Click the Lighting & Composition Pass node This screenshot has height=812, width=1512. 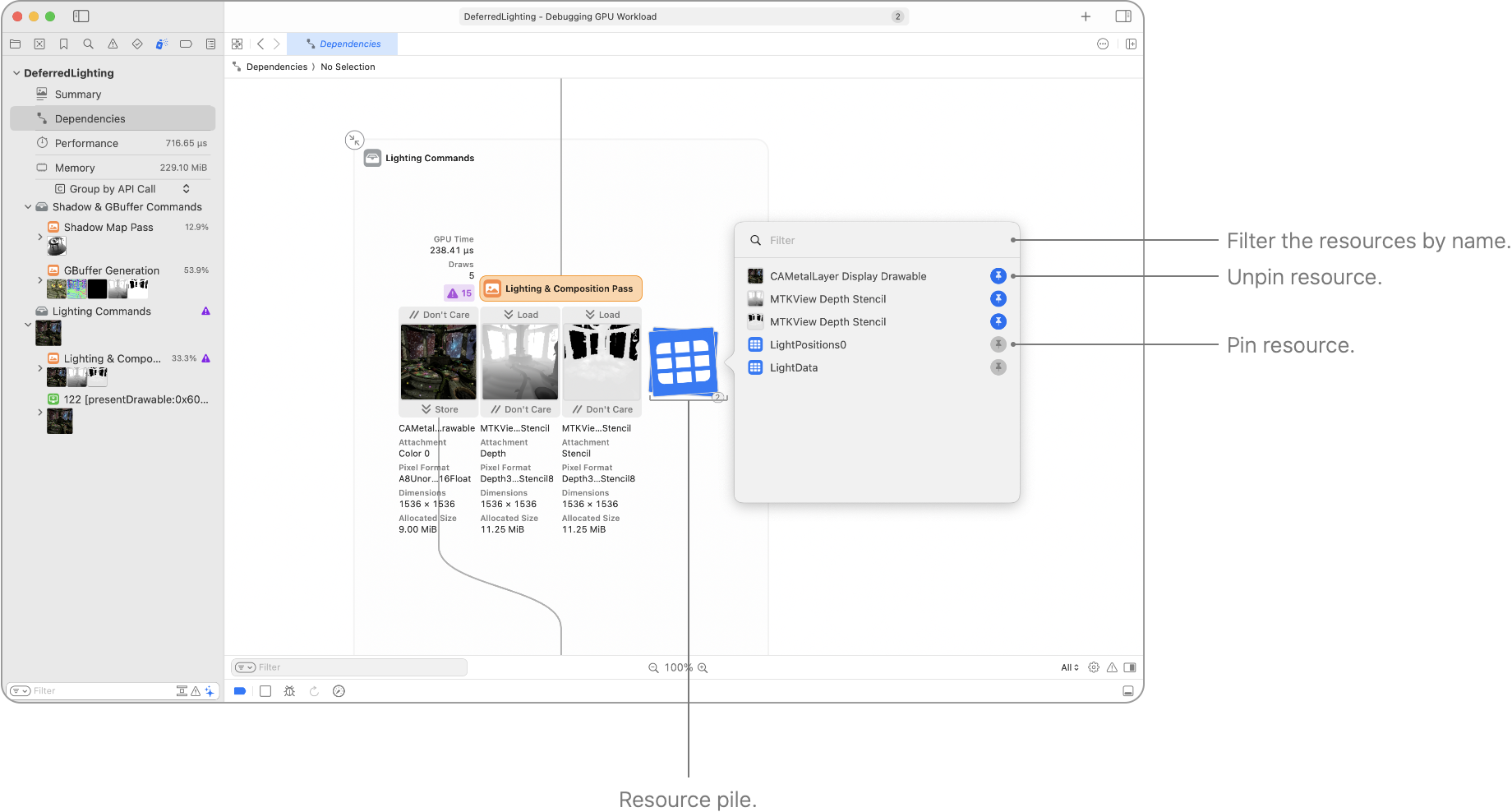[560, 288]
